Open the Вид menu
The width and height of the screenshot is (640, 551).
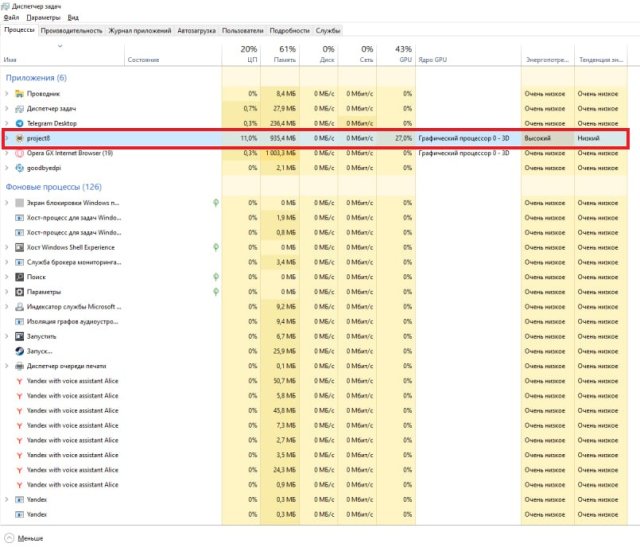[73, 18]
